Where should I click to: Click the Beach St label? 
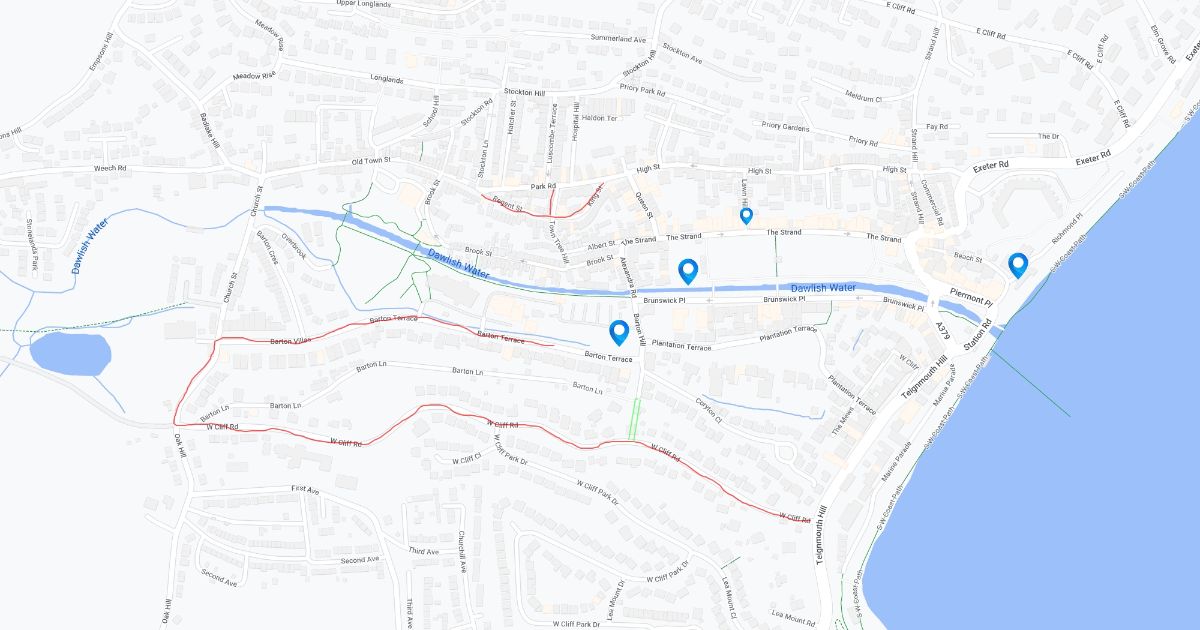[967, 257]
